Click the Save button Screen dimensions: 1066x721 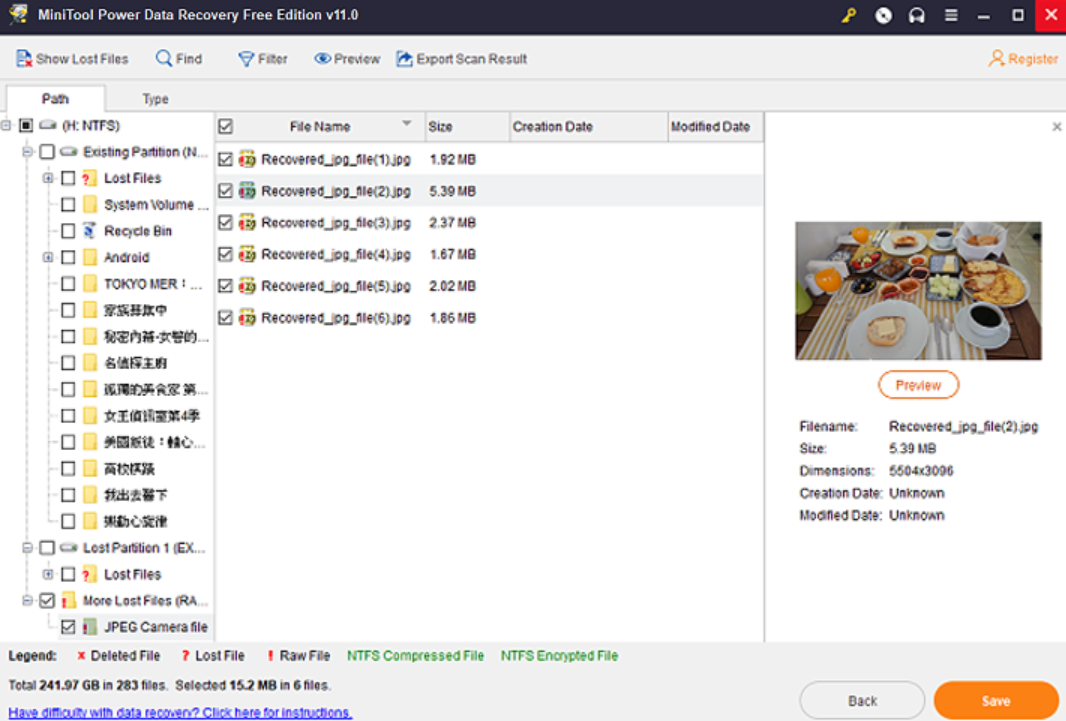coord(996,701)
